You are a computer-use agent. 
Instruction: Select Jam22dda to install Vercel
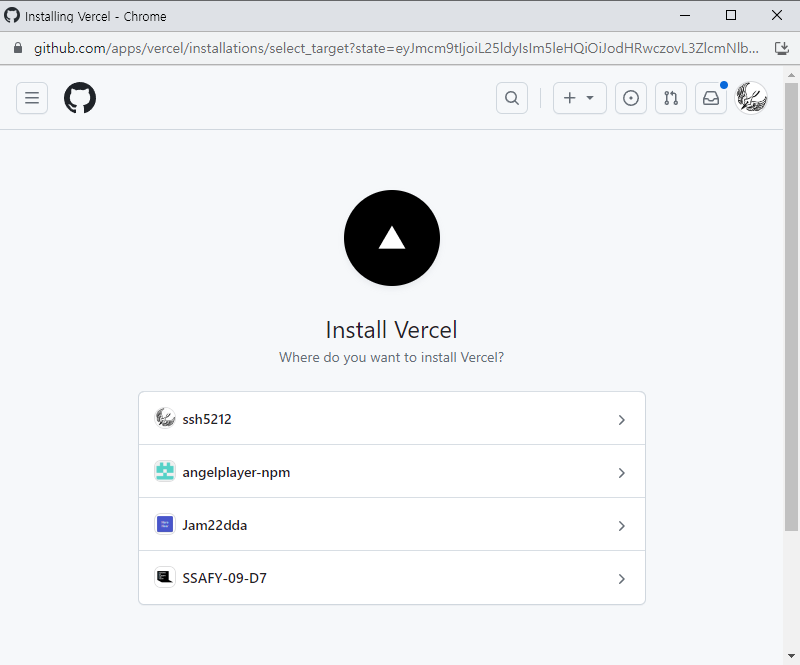coord(392,524)
